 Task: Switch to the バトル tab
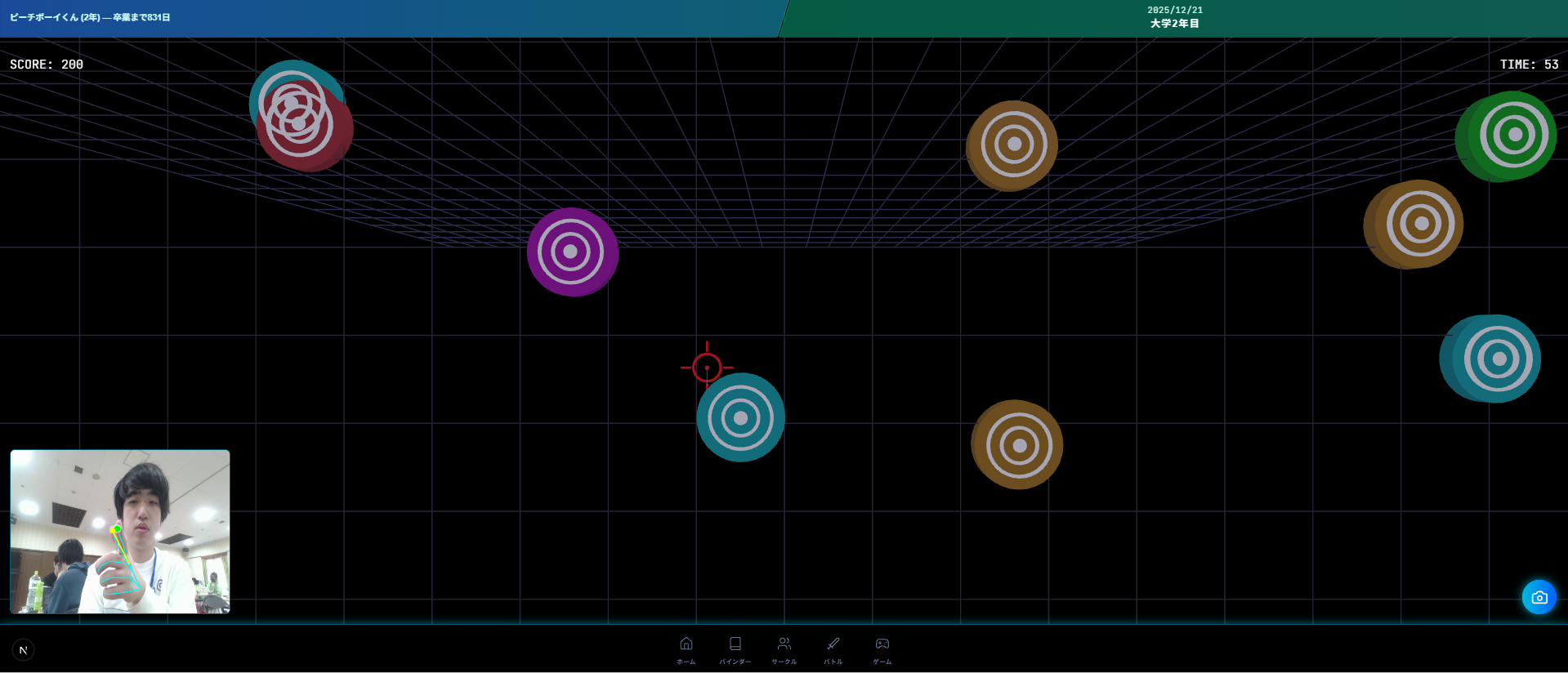point(833,650)
